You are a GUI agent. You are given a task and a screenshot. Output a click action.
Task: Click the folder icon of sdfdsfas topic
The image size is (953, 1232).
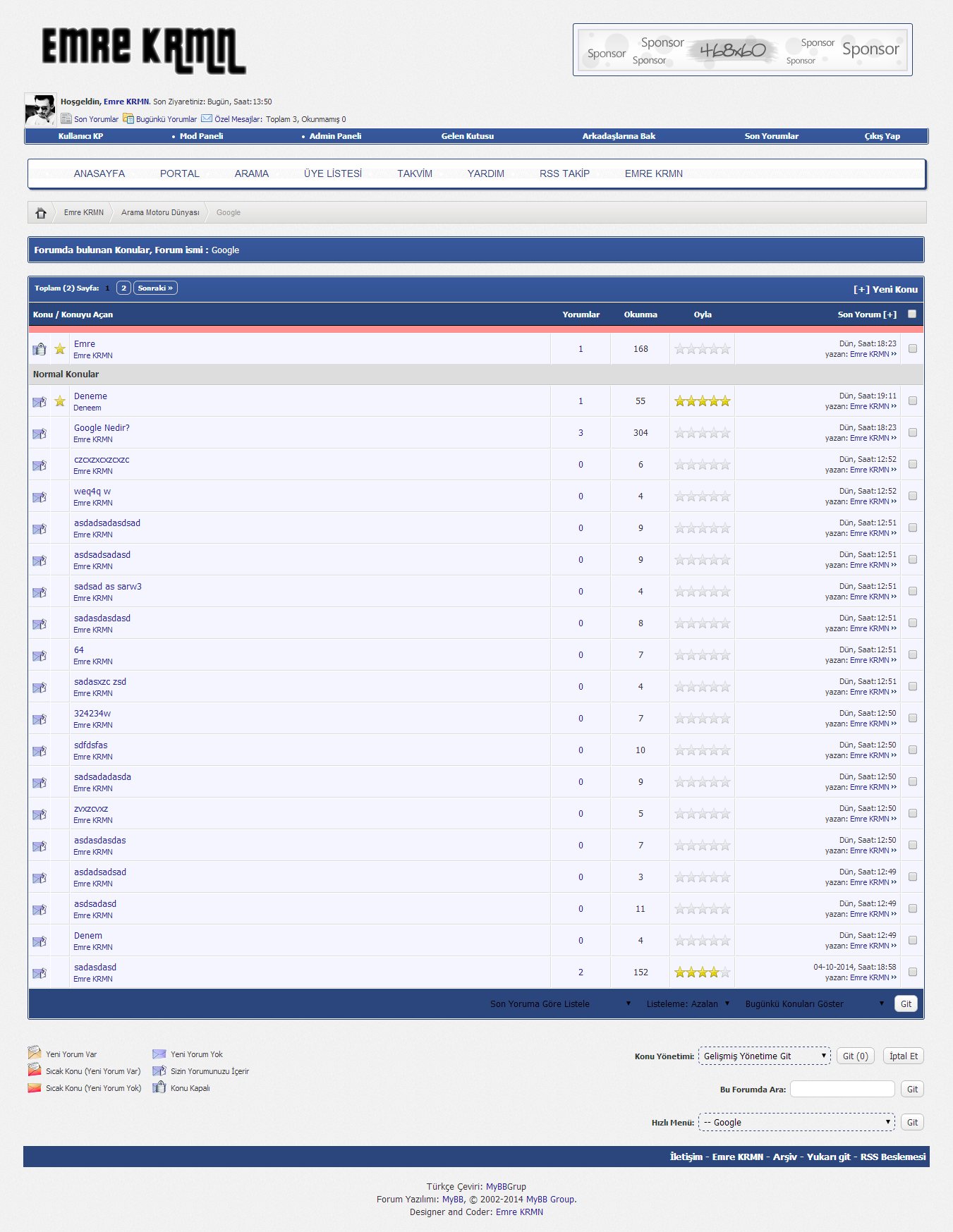pyautogui.click(x=40, y=751)
